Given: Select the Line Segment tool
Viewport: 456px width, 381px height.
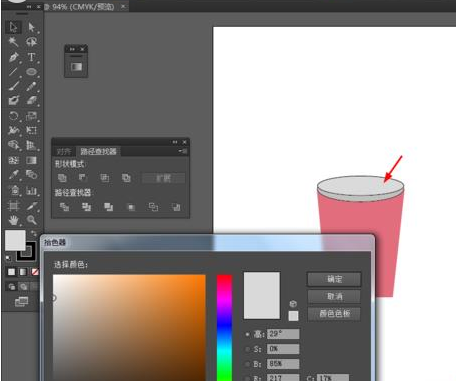Looking at the screenshot, I should (13, 72).
